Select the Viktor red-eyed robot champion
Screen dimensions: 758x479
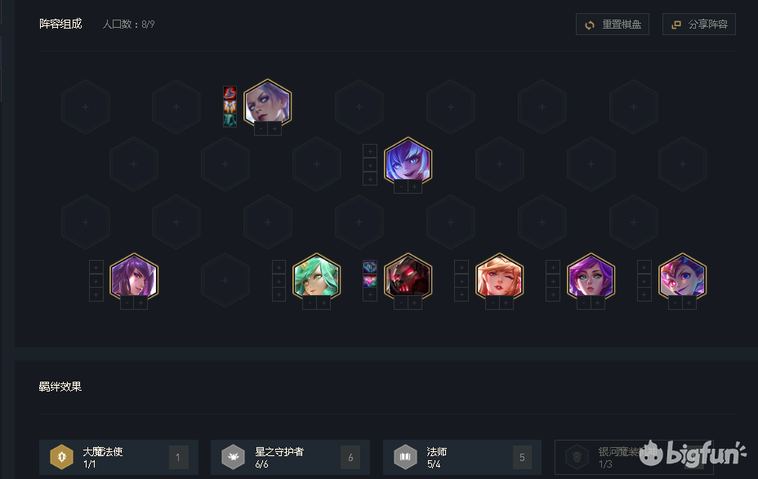pyautogui.click(x=408, y=275)
